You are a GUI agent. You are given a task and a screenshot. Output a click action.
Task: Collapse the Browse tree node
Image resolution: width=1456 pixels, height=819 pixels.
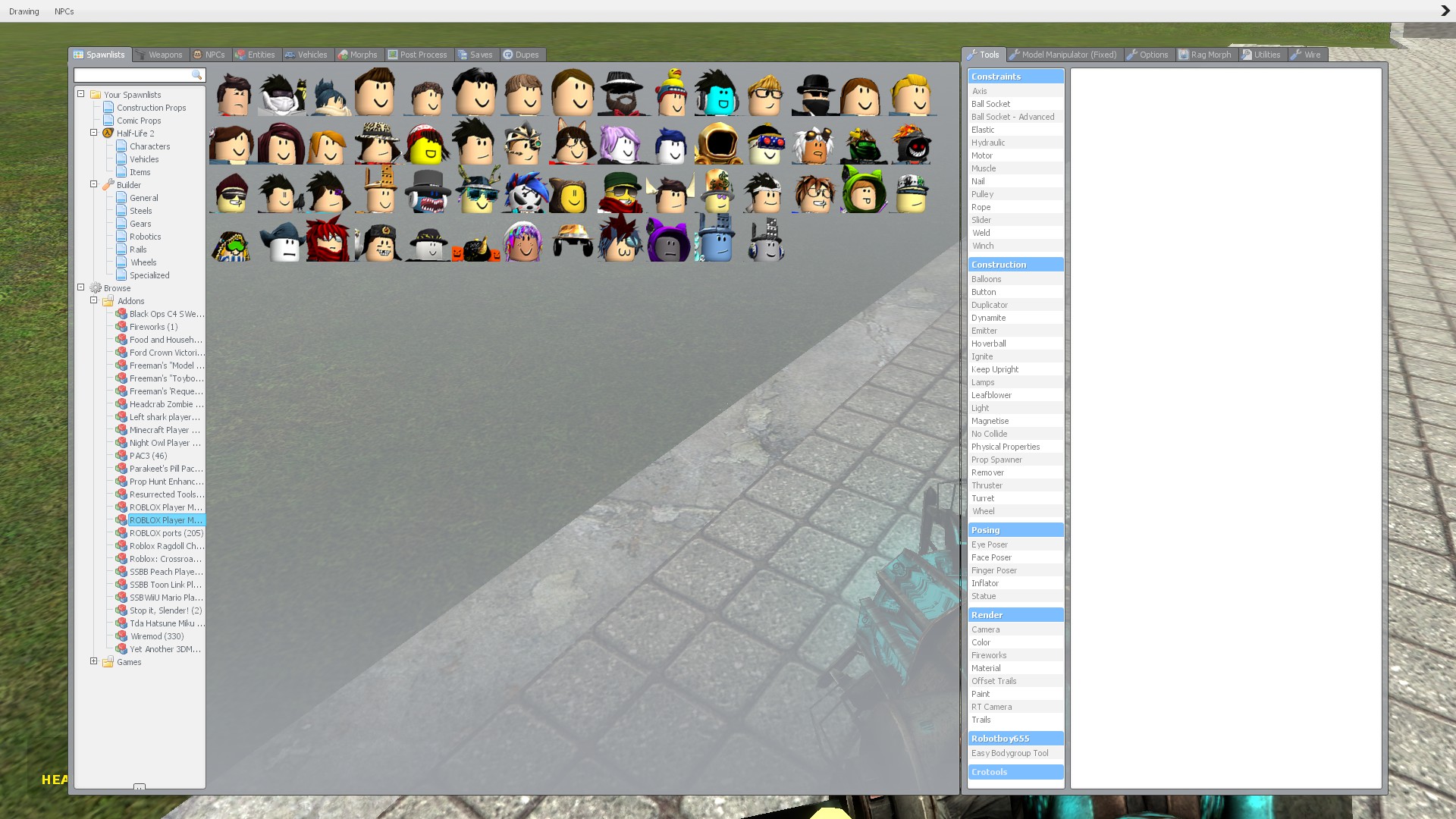pos(81,287)
